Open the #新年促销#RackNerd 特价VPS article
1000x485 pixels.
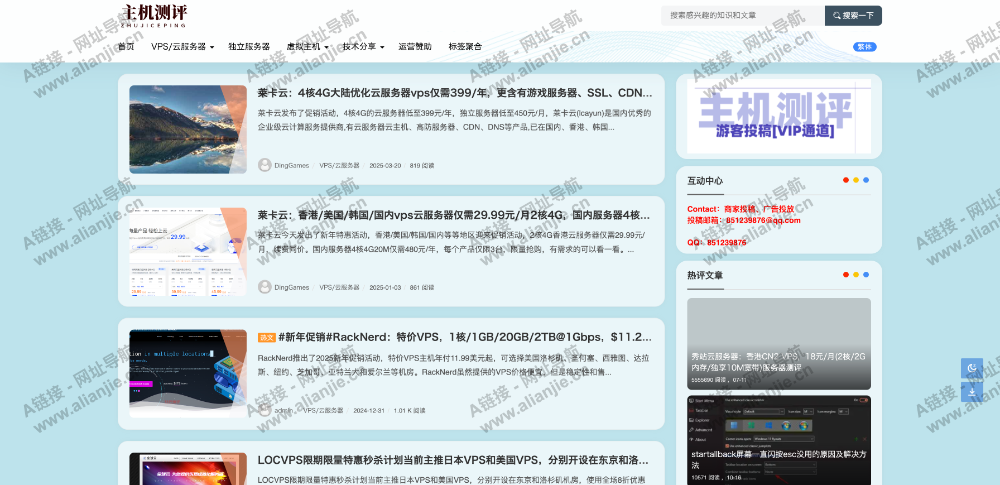coord(465,338)
